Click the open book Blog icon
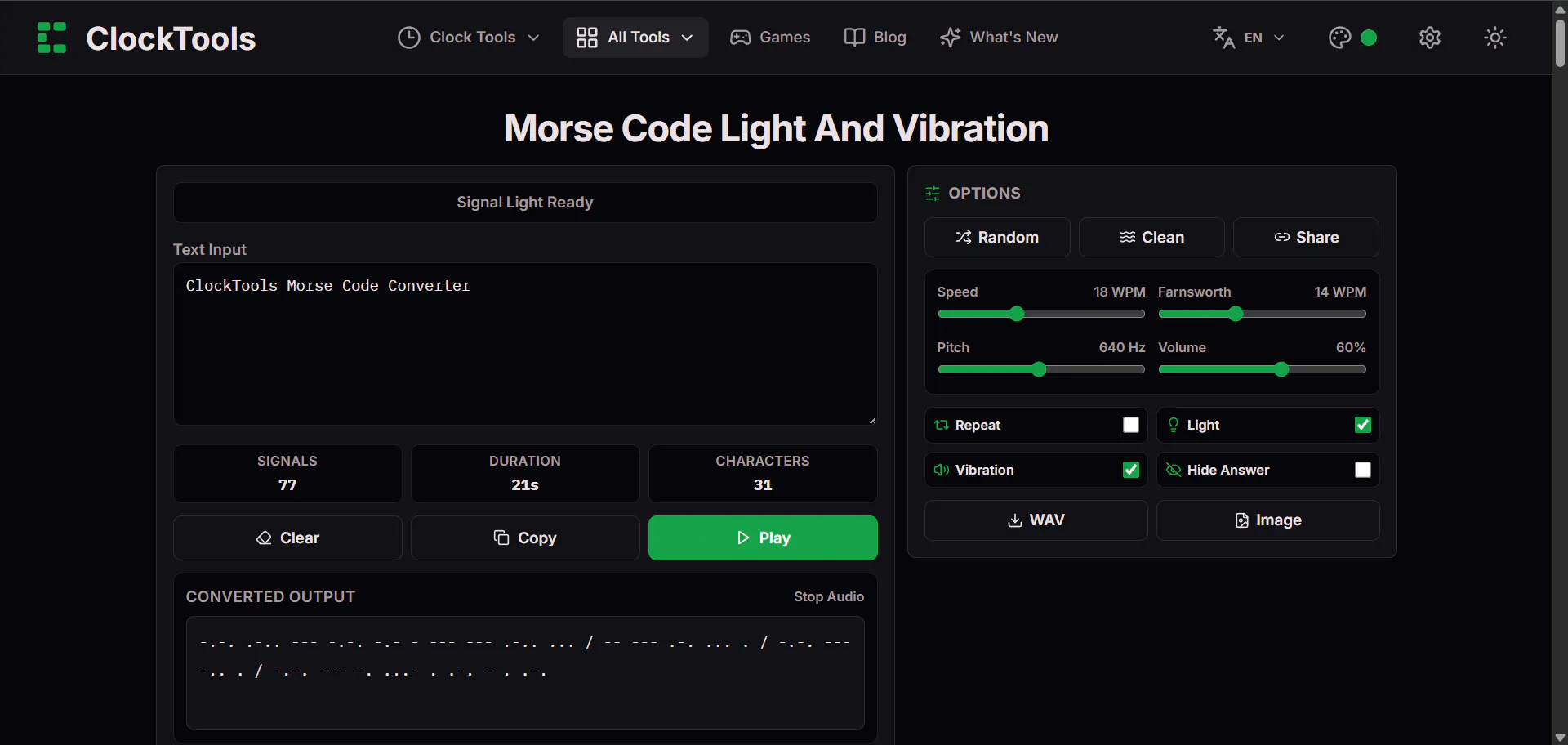The height and width of the screenshot is (745, 1568). click(854, 38)
